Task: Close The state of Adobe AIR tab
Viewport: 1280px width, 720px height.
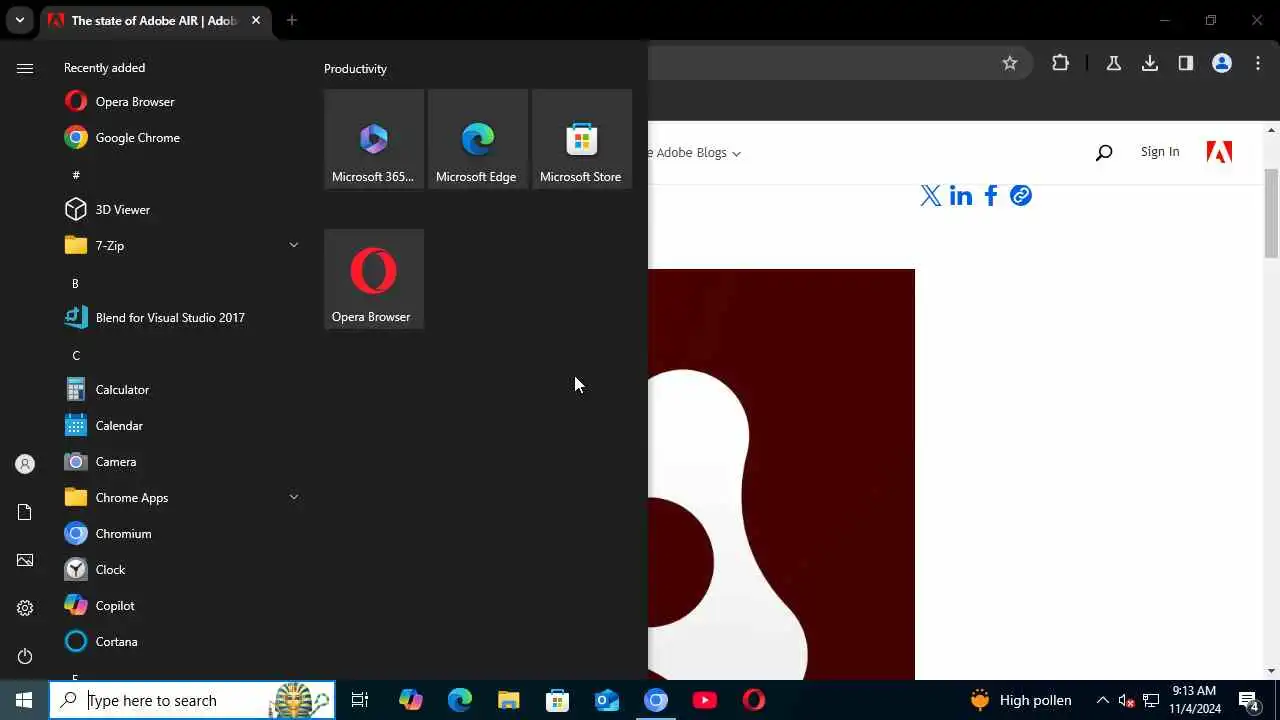Action: [x=256, y=20]
